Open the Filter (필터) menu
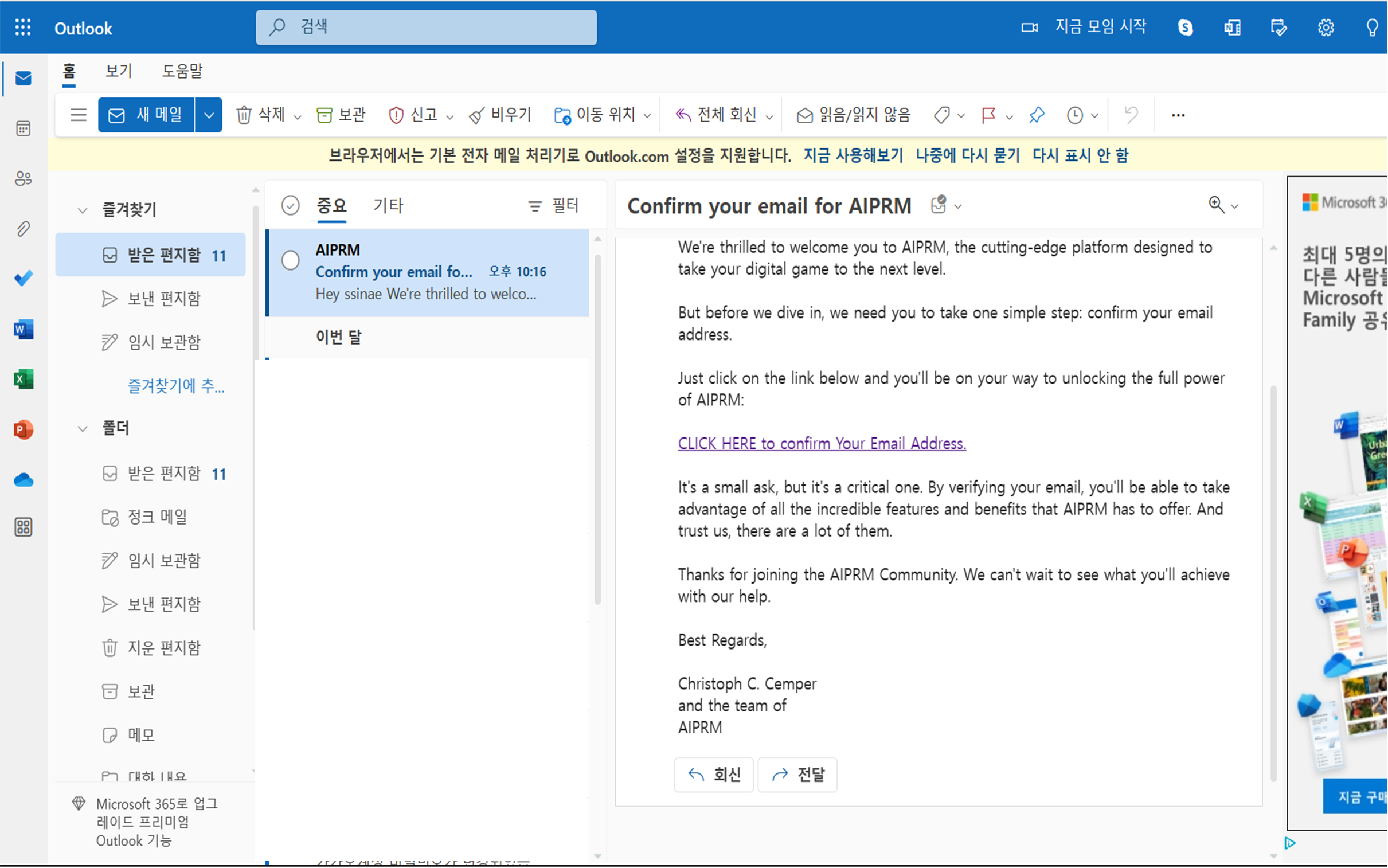Image resolution: width=1388 pixels, height=868 pixels. pyautogui.click(x=553, y=205)
